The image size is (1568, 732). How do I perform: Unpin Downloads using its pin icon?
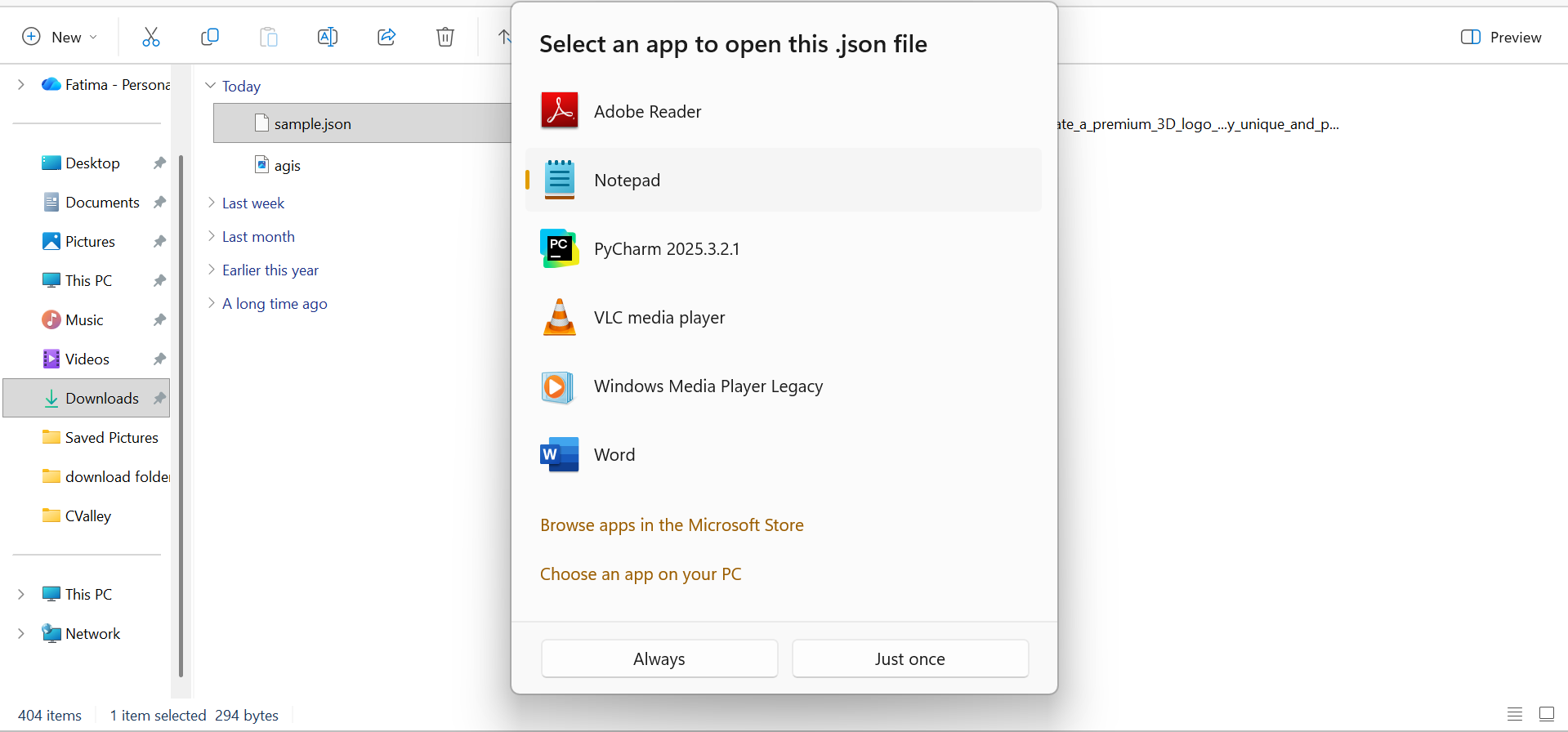[159, 398]
